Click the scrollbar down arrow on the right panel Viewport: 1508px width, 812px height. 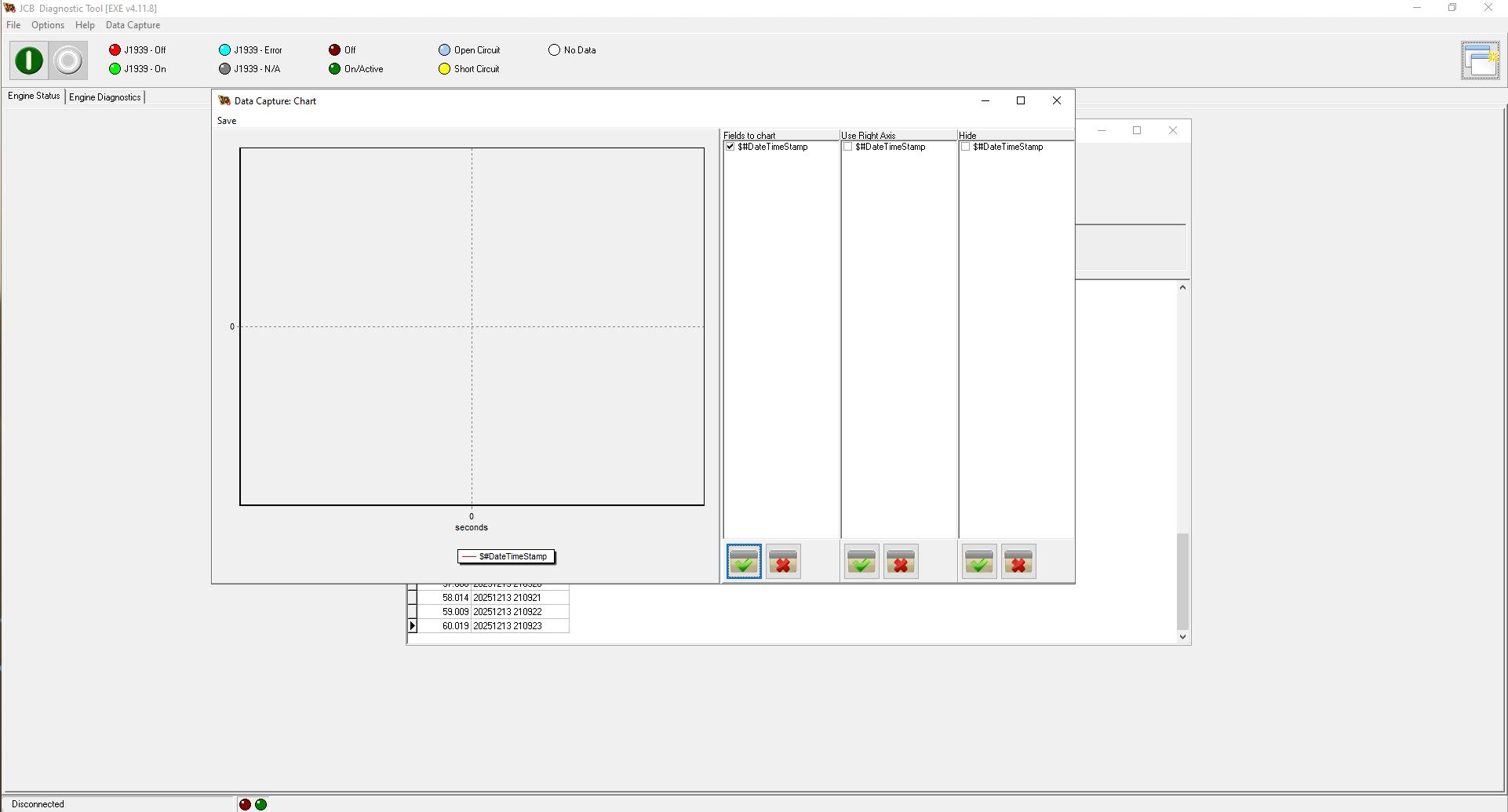click(x=1182, y=636)
